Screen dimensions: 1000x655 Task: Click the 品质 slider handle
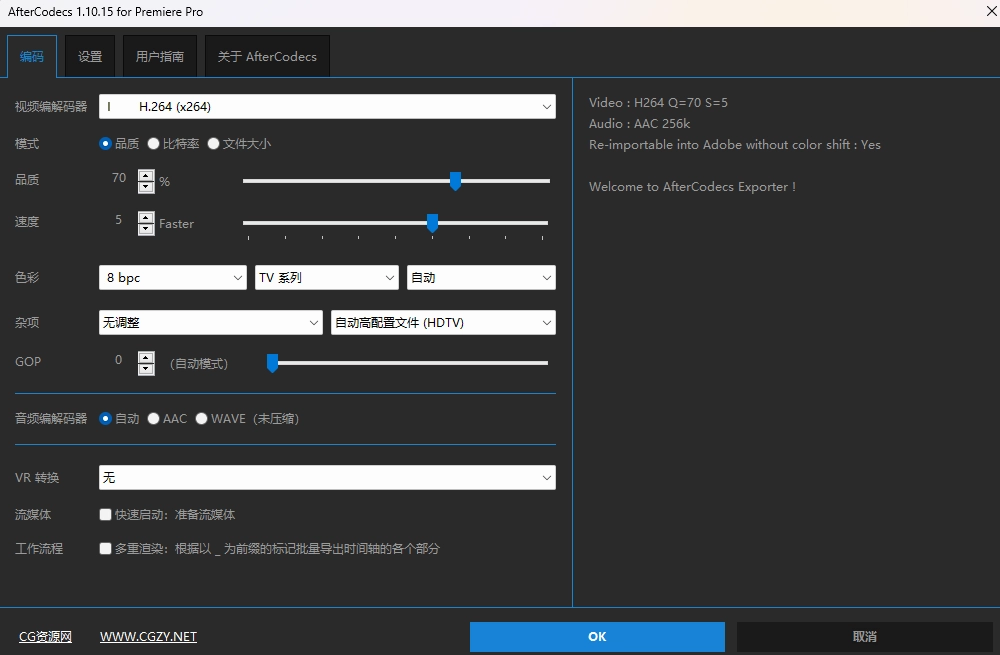coord(455,180)
